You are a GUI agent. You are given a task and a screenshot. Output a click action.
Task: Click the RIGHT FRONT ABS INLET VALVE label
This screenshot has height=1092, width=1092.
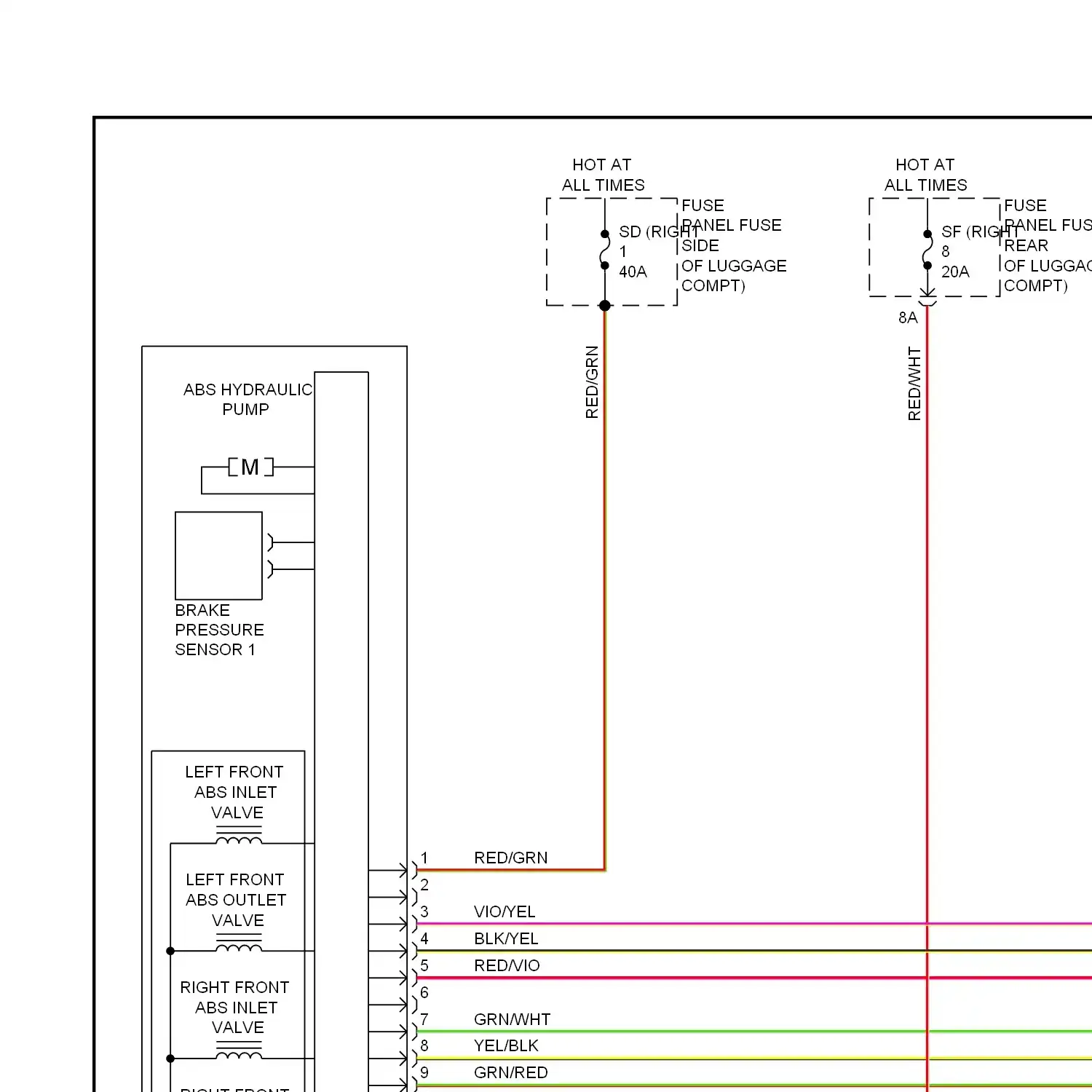click(x=235, y=1008)
